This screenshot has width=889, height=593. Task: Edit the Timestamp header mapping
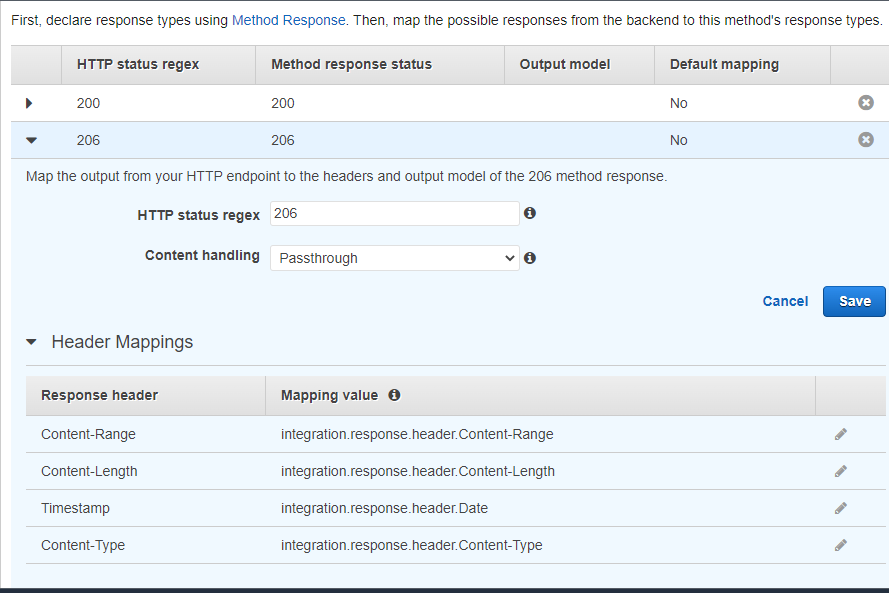(x=841, y=508)
